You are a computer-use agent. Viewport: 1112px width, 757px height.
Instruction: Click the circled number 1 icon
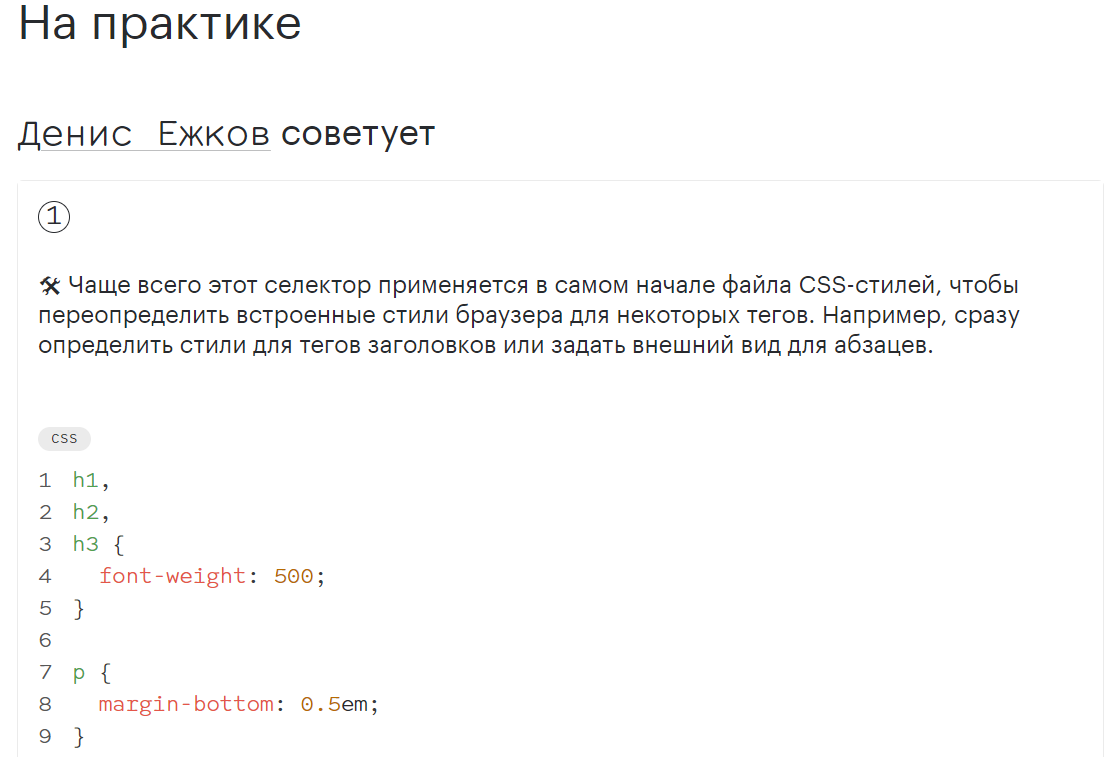tap(54, 217)
